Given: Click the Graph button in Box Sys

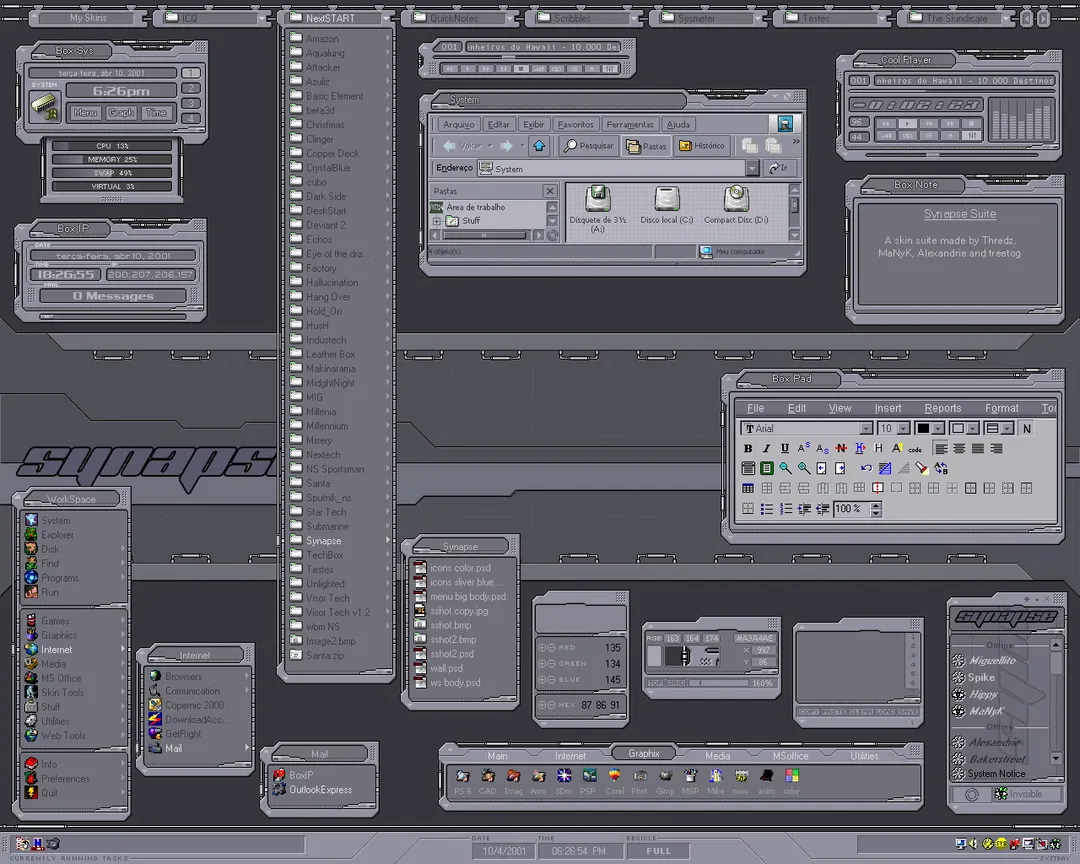Looking at the screenshot, I should [121, 112].
